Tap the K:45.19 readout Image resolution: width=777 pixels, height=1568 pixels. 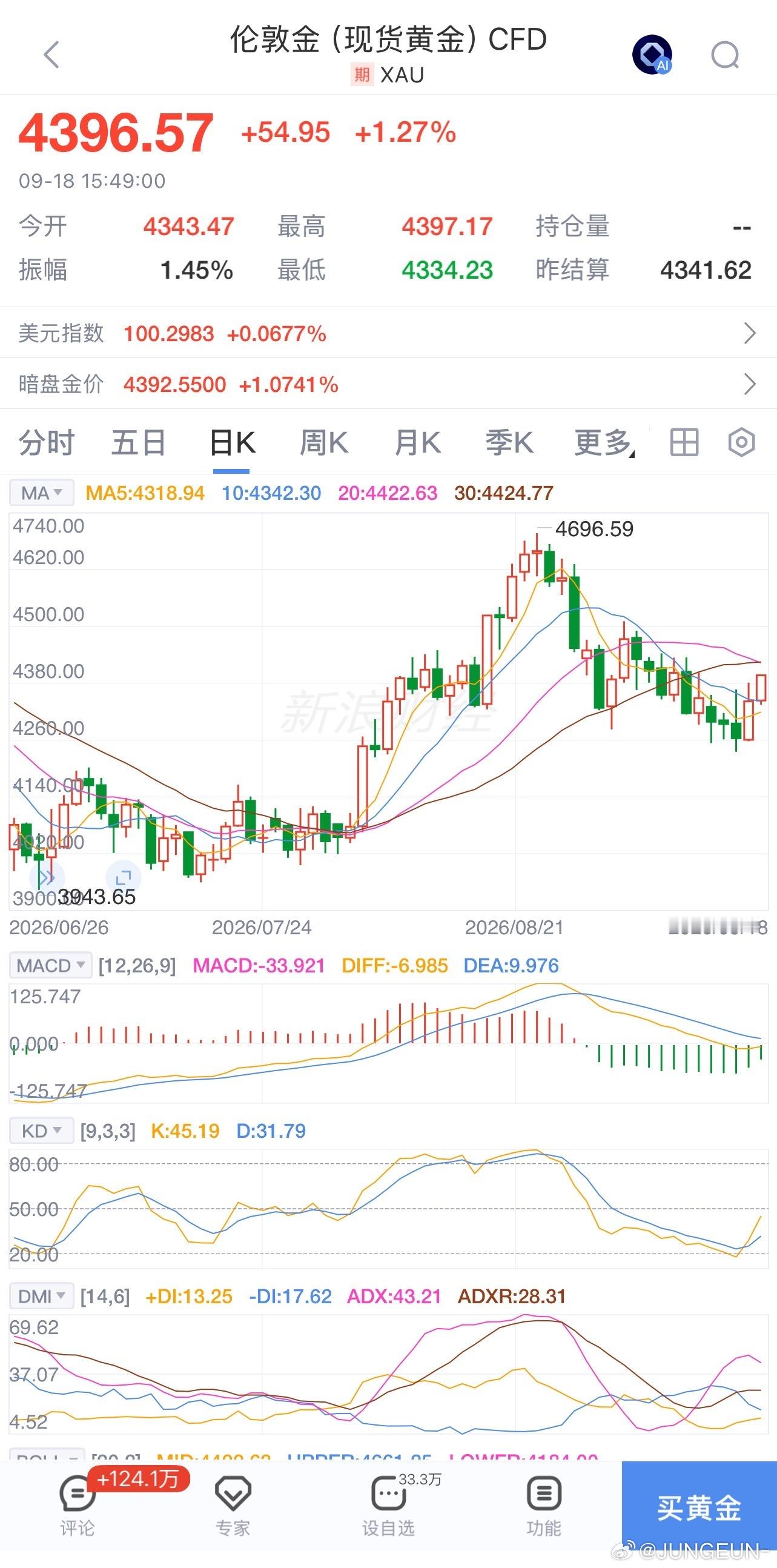pos(185,1131)
